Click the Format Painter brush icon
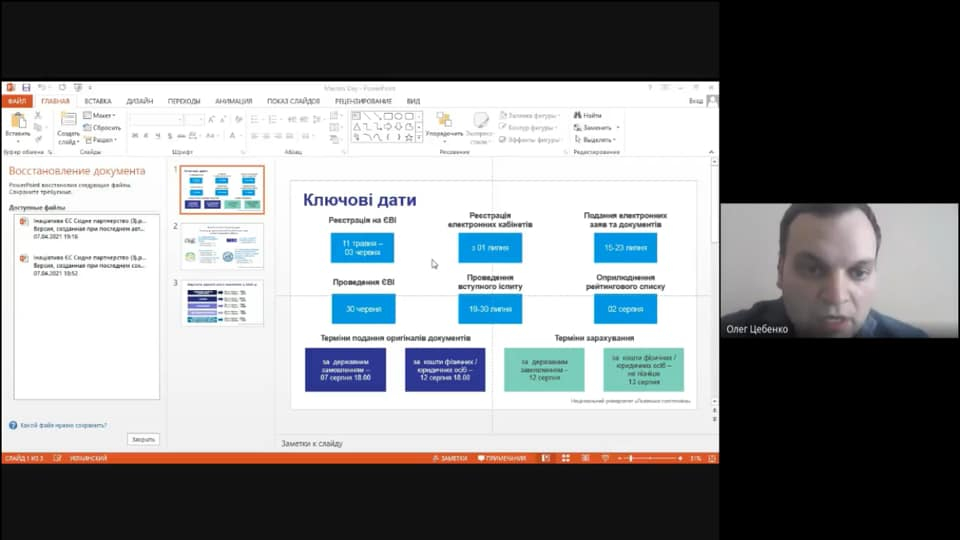 [38, 140]
